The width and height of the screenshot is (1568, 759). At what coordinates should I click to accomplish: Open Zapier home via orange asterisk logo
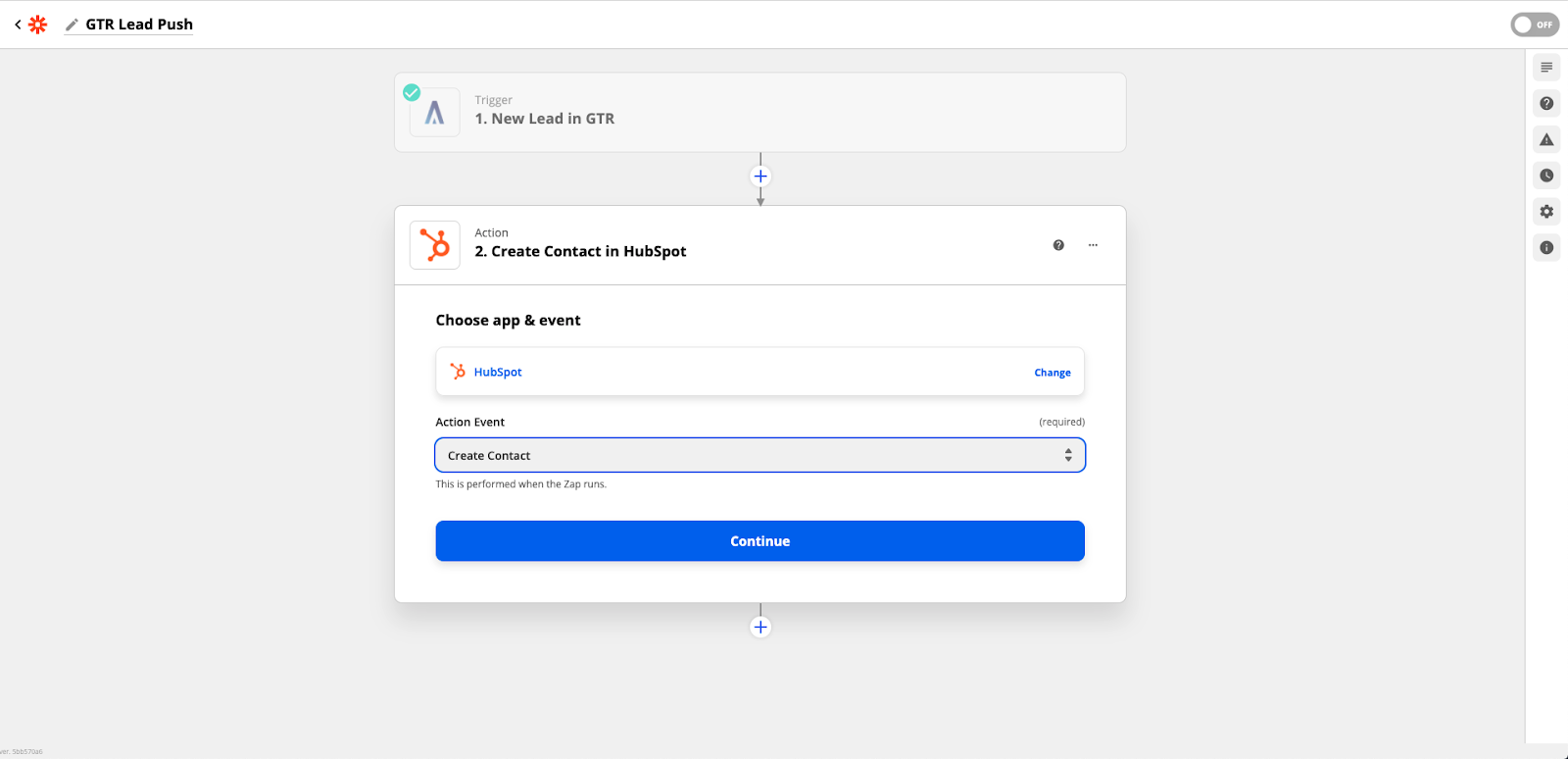(x=38, y=25)
